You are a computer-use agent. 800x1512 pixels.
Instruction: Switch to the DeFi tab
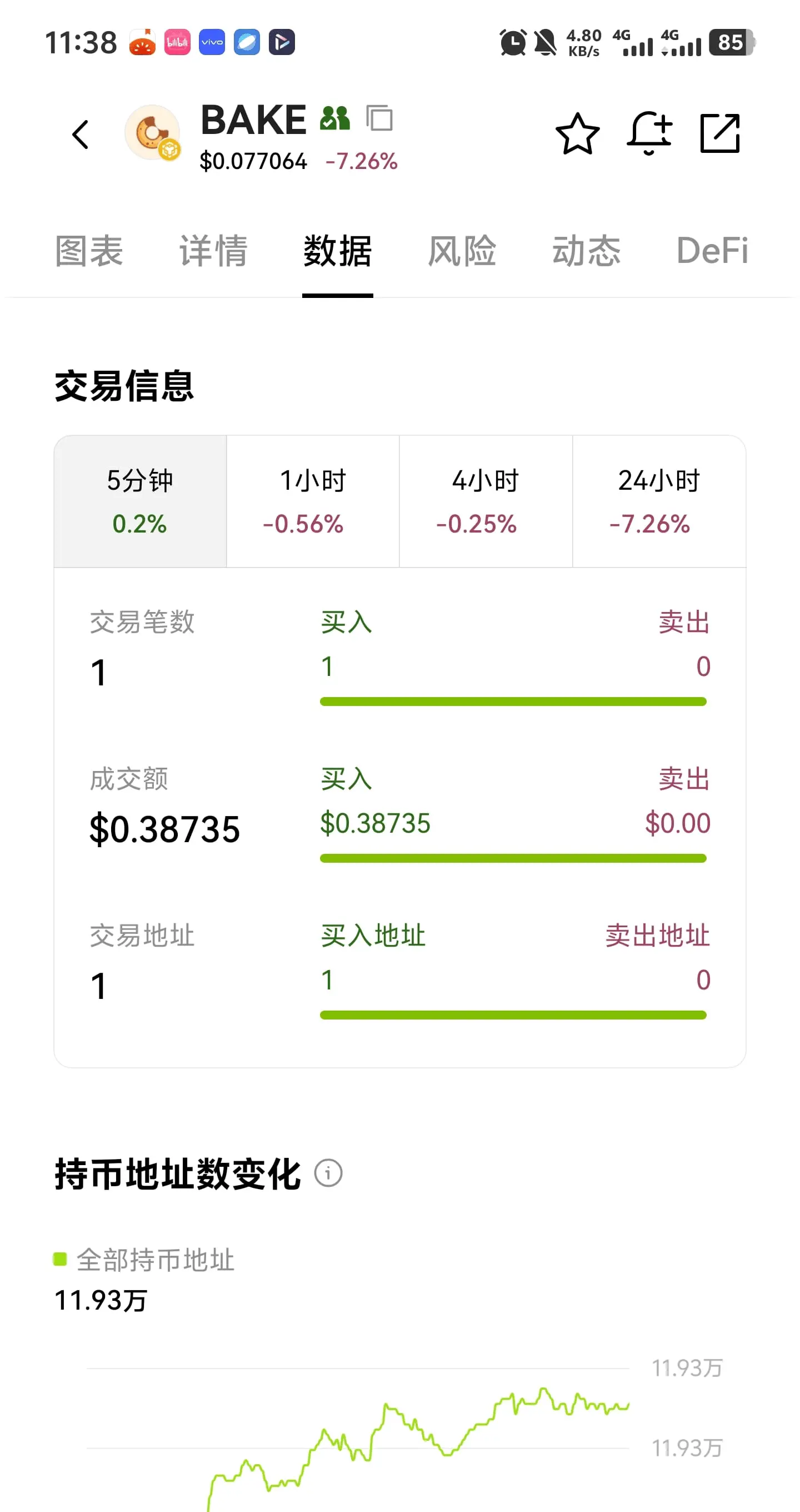pos(712,251)
